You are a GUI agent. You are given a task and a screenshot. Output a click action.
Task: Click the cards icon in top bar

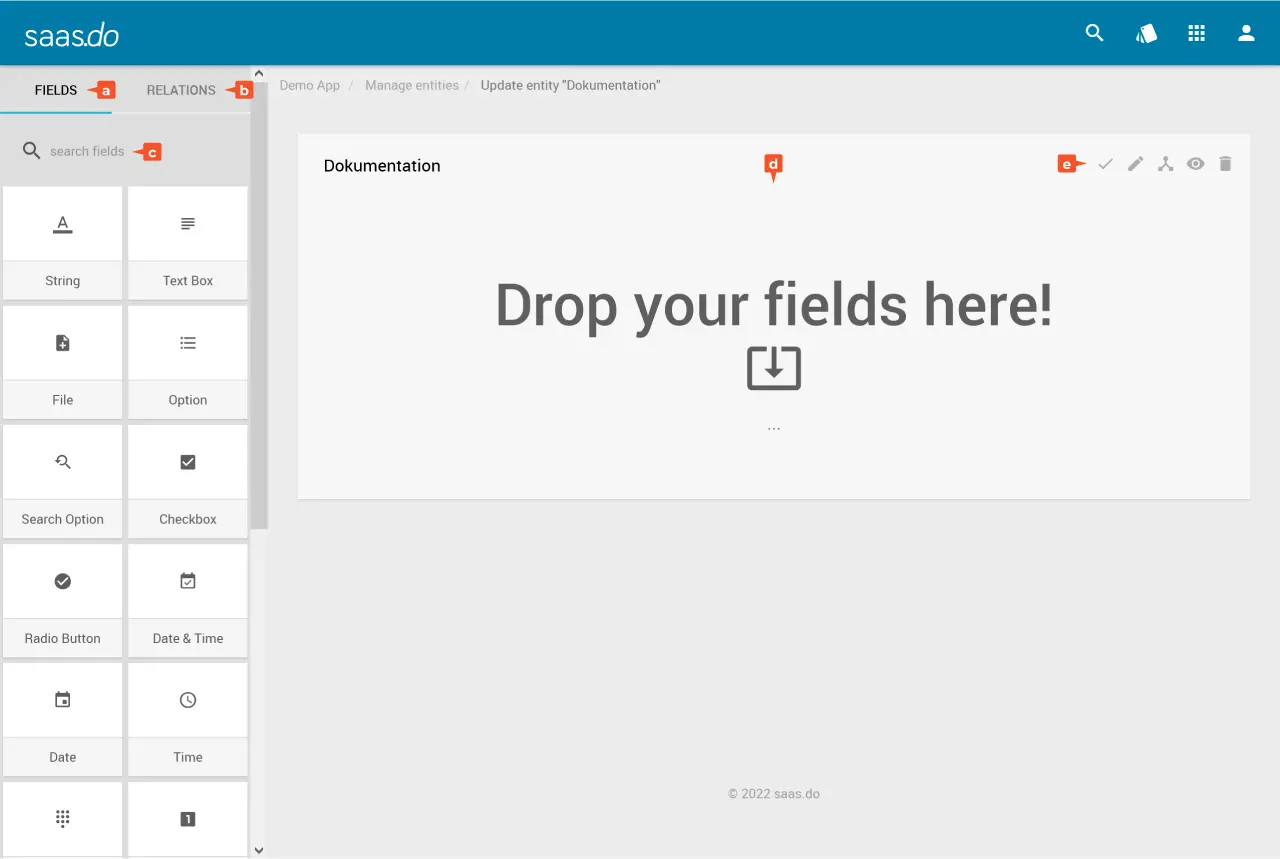tap(1146, 33)
